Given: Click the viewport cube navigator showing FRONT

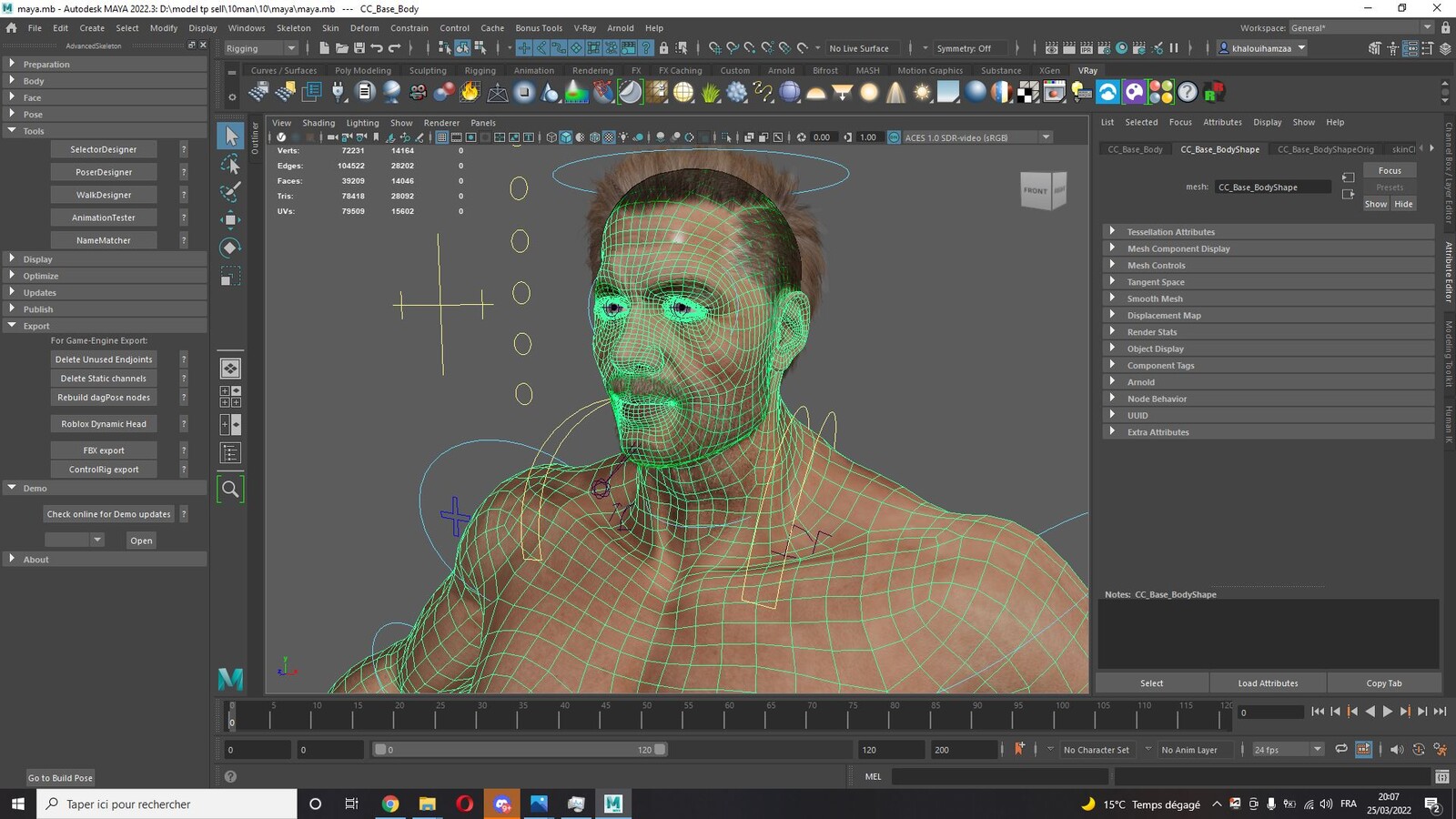Looking at the screenshot, I should click(x=1043, y=190).
